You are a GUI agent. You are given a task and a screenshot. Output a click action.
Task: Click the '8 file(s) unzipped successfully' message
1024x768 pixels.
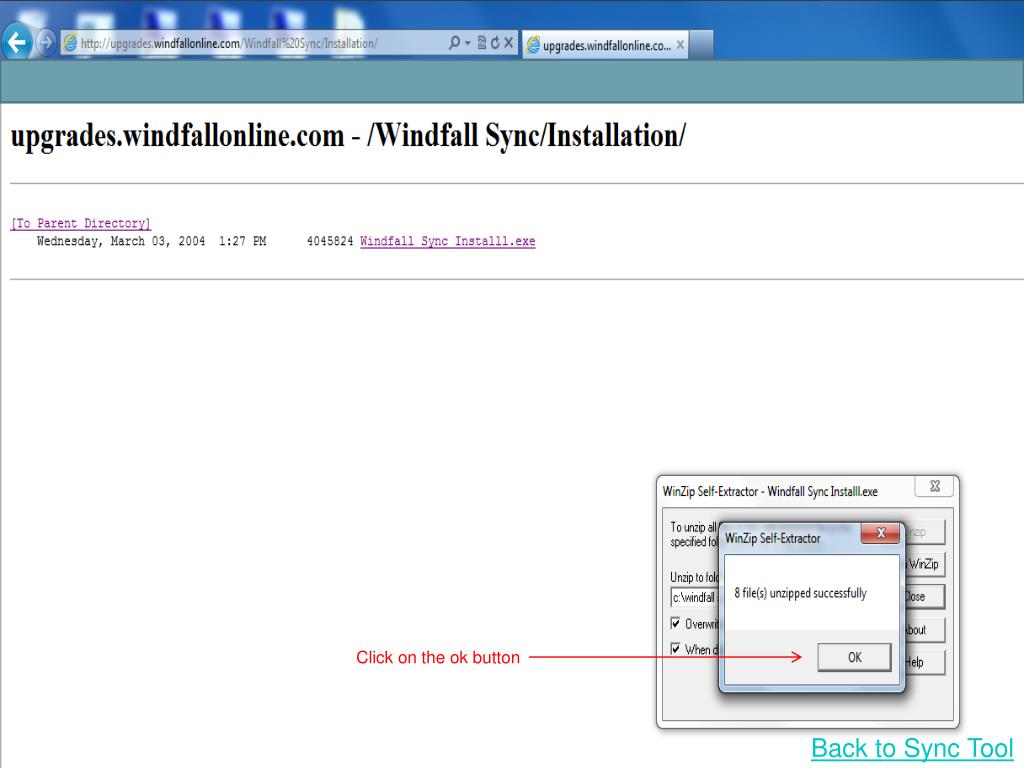[x=800, y=593]
